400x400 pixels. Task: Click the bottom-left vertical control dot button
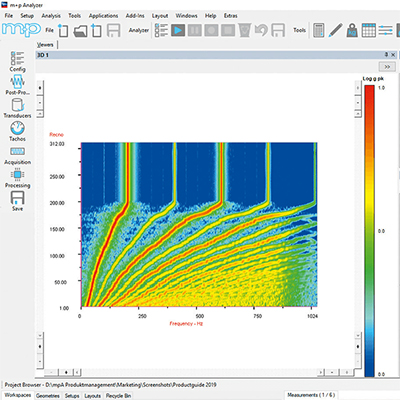40,347
